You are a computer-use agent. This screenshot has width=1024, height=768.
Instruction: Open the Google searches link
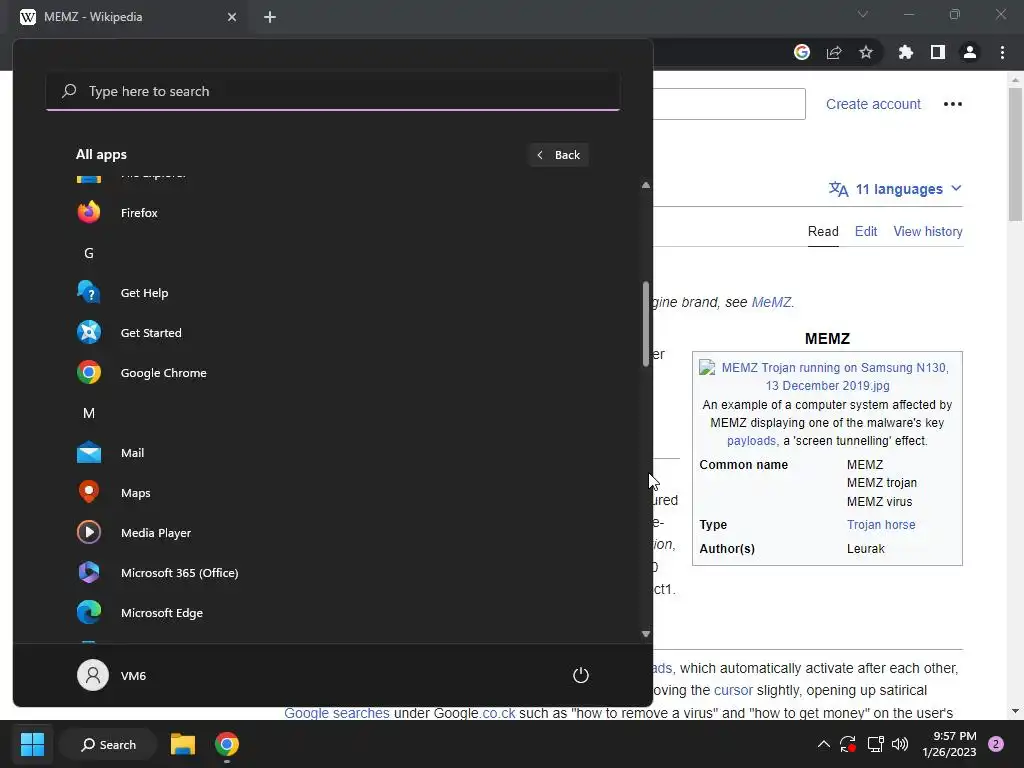(337, 712)
